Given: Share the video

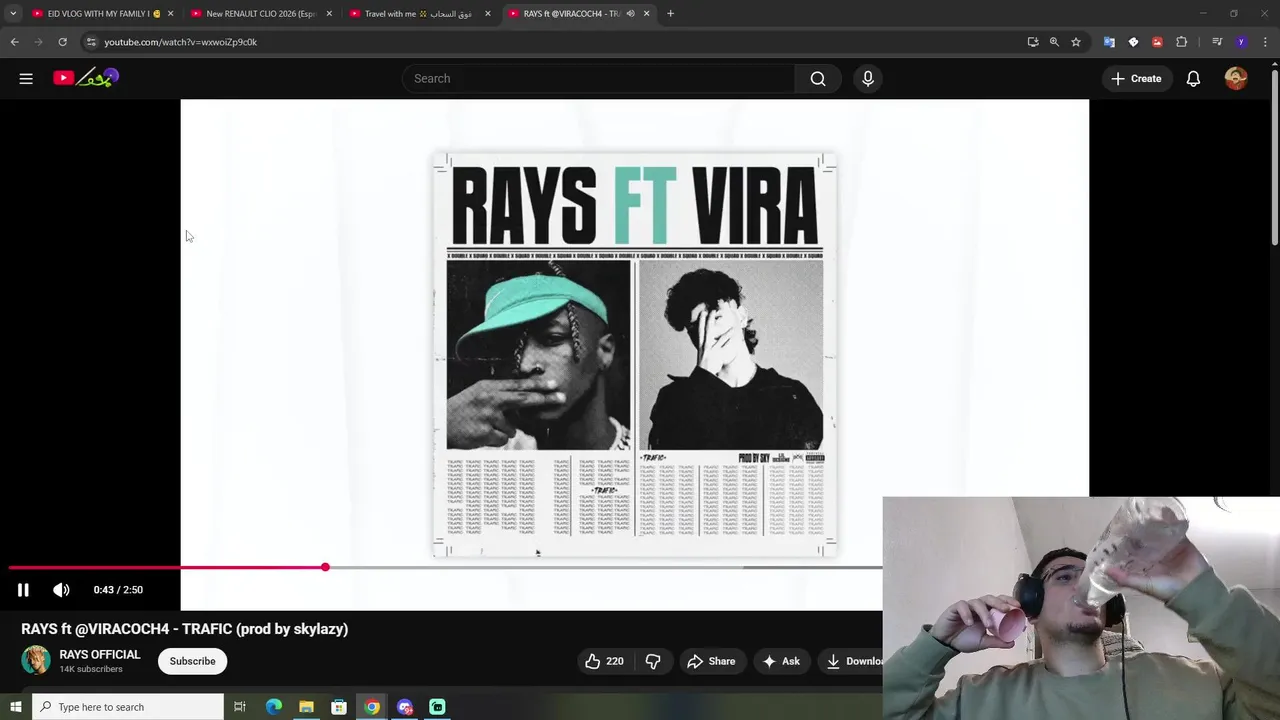Looking at the screenshot, I should (711, 661).
